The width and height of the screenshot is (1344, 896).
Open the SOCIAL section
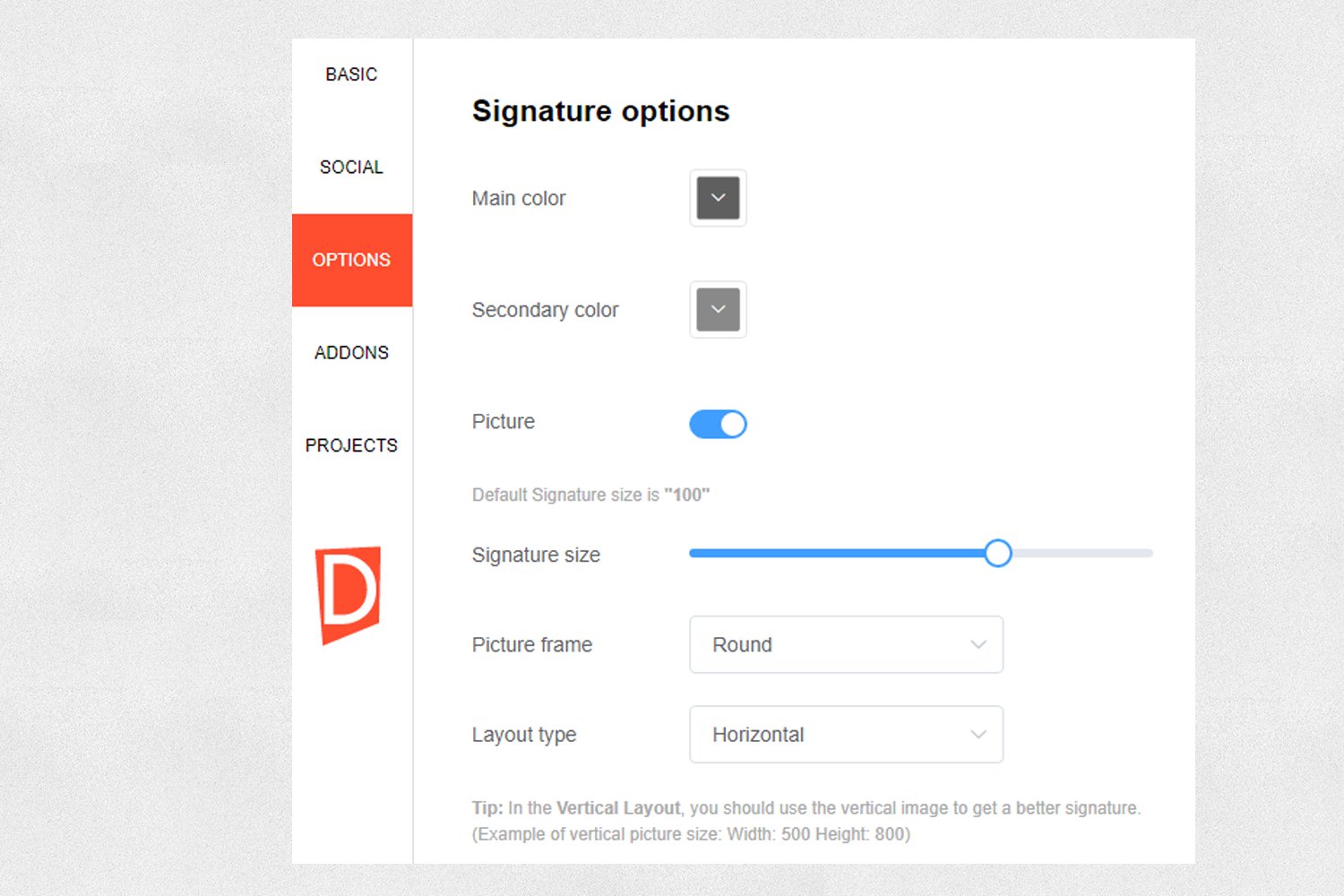(x=351, y=167)
